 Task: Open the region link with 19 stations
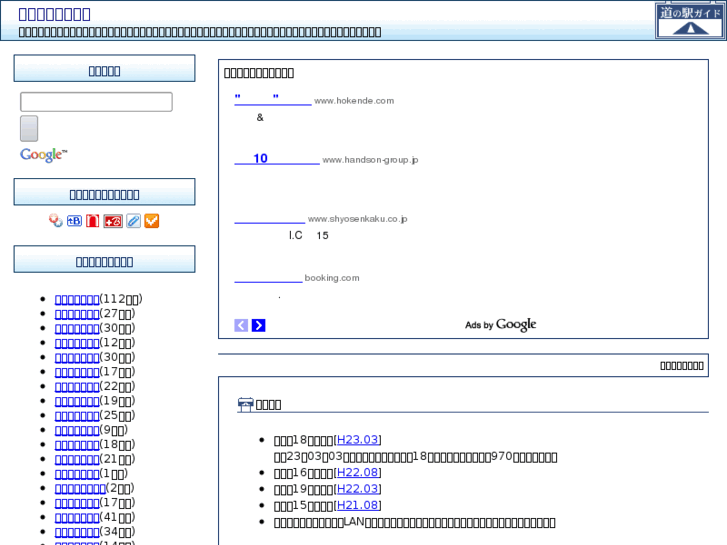pos(77,401)
